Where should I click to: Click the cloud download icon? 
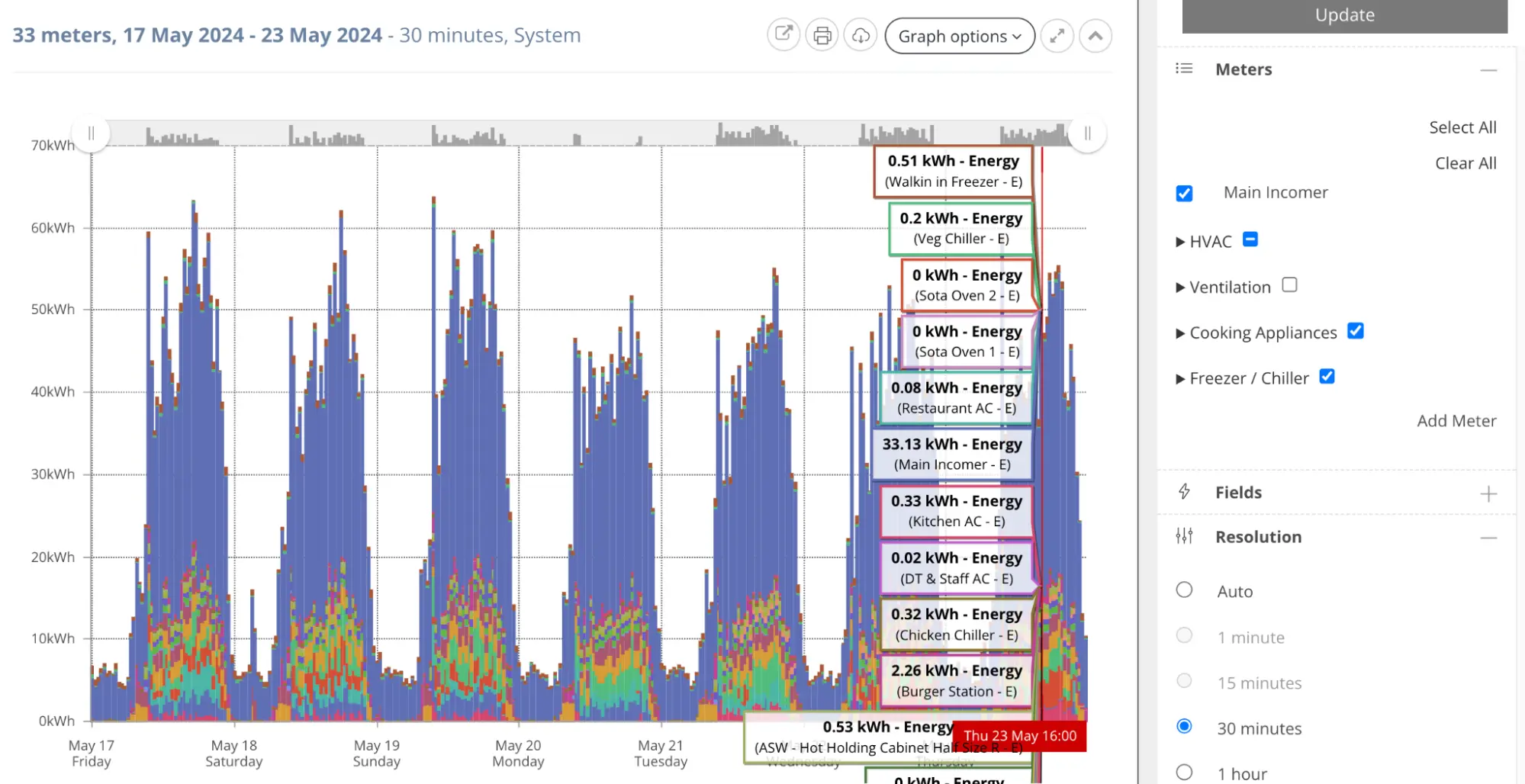click(861, 35)
